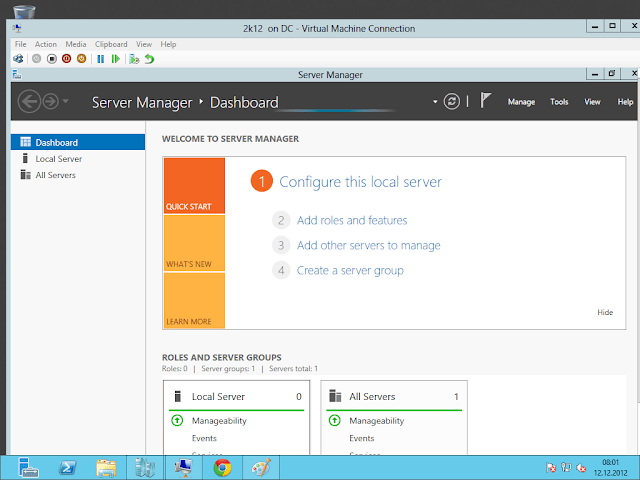Screen dimensions: 640x480
Task: Revert VM with green undo arrow icon
Action: point(149,59)
